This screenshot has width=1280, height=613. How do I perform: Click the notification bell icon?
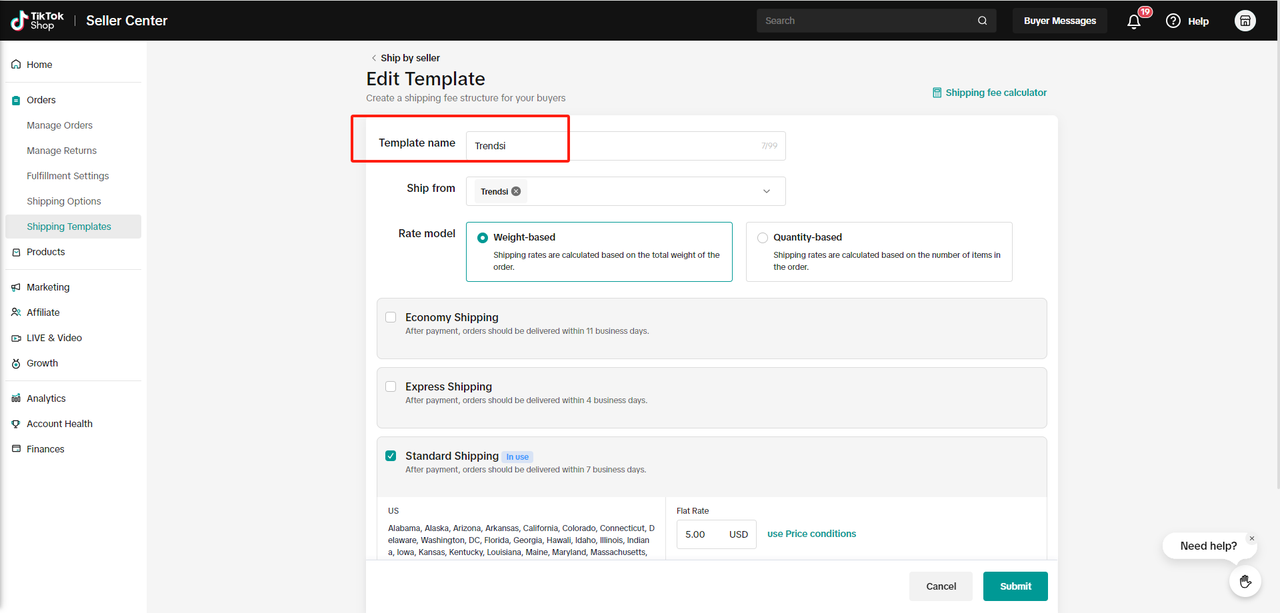point(1134,21)
